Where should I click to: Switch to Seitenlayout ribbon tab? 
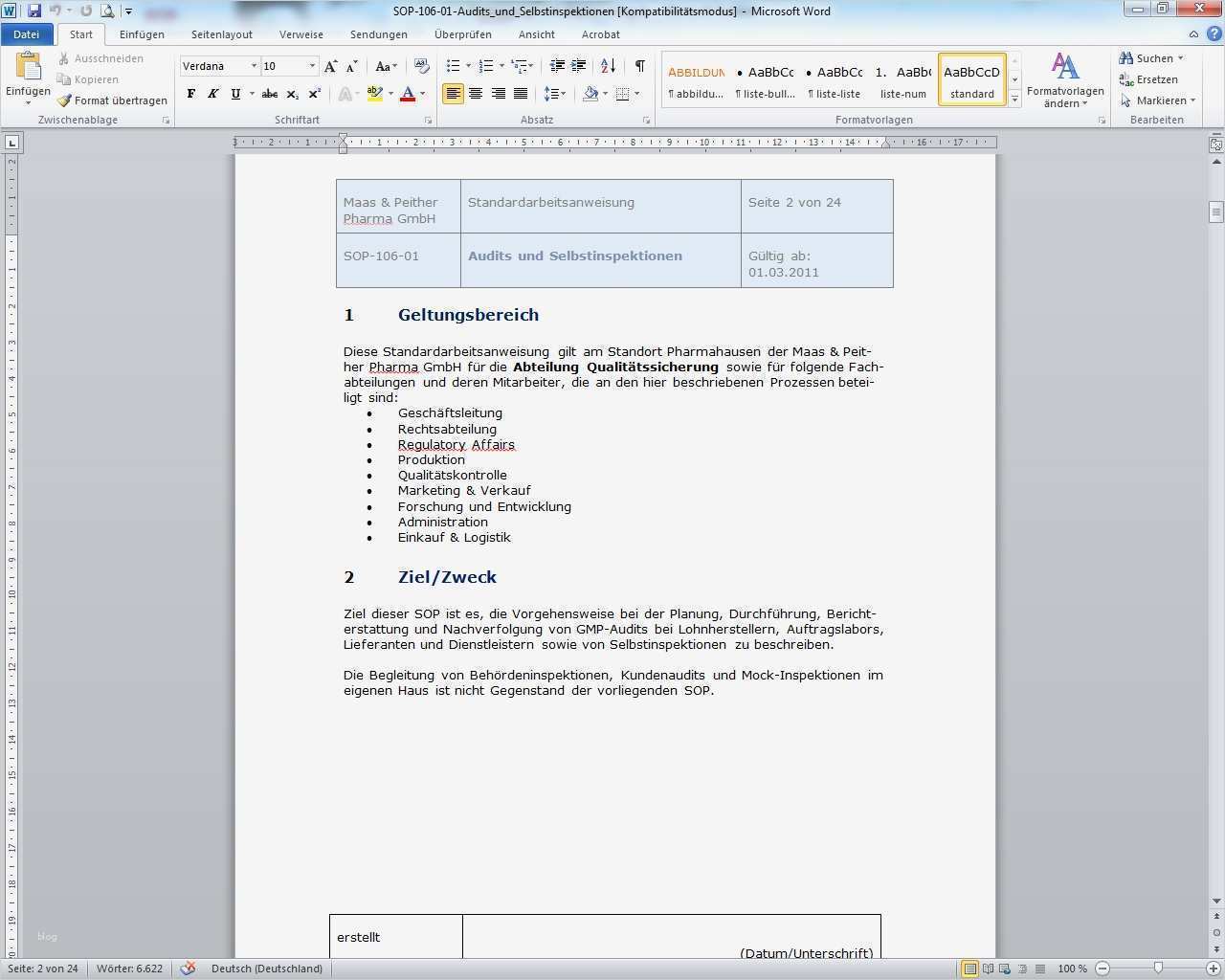tap(222, 34)
